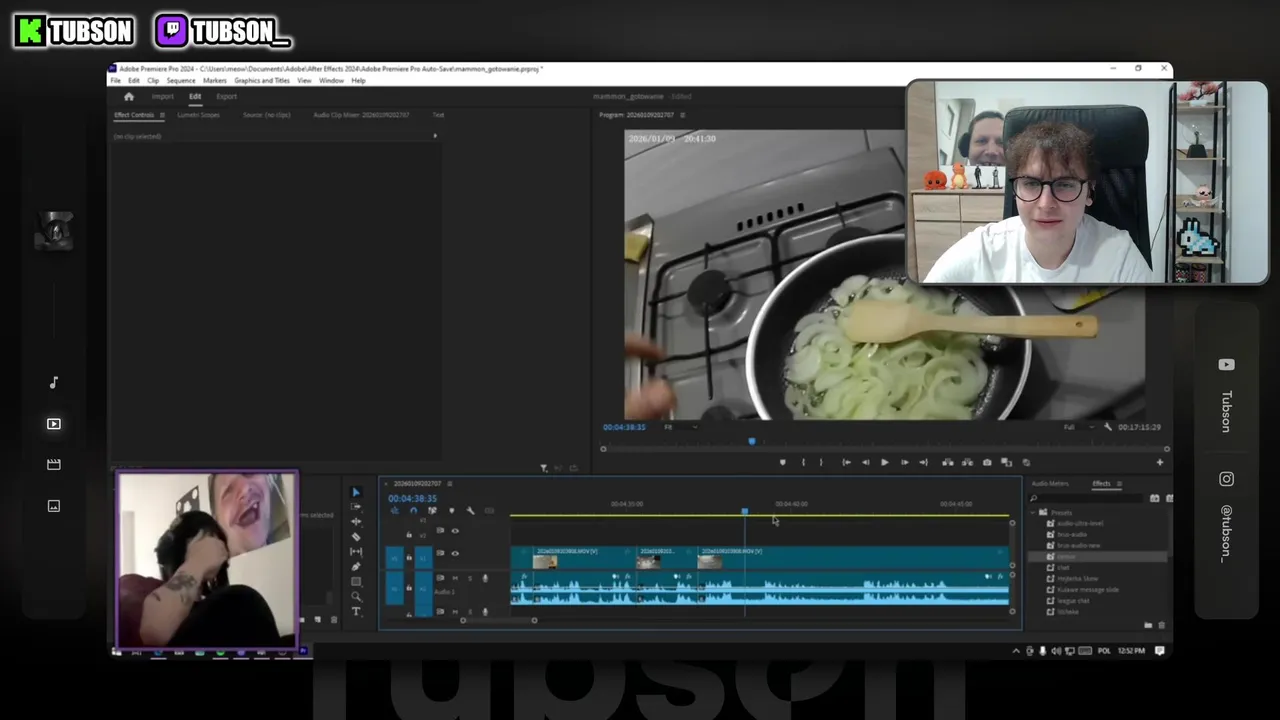Viewport: 1280px width, 720px height.
Task: Toggle insert sequences as nests button
Action: (x=395, y=511)
